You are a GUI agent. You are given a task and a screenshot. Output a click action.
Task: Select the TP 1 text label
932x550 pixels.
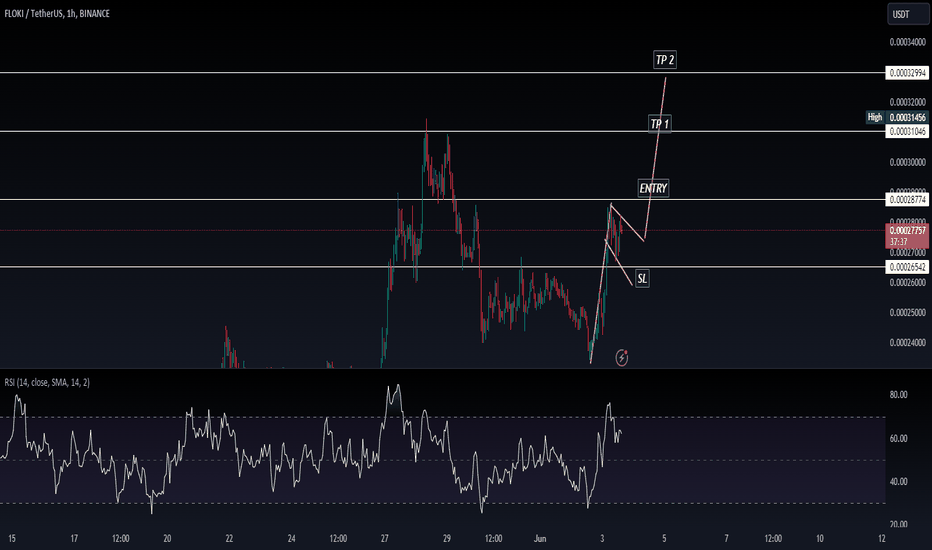click(660, 124)
